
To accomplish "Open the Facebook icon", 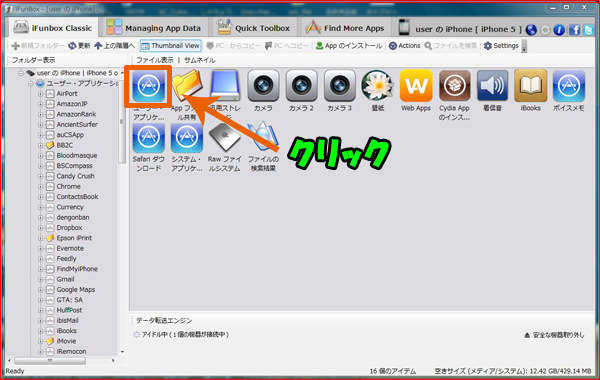I will [574, 29].
